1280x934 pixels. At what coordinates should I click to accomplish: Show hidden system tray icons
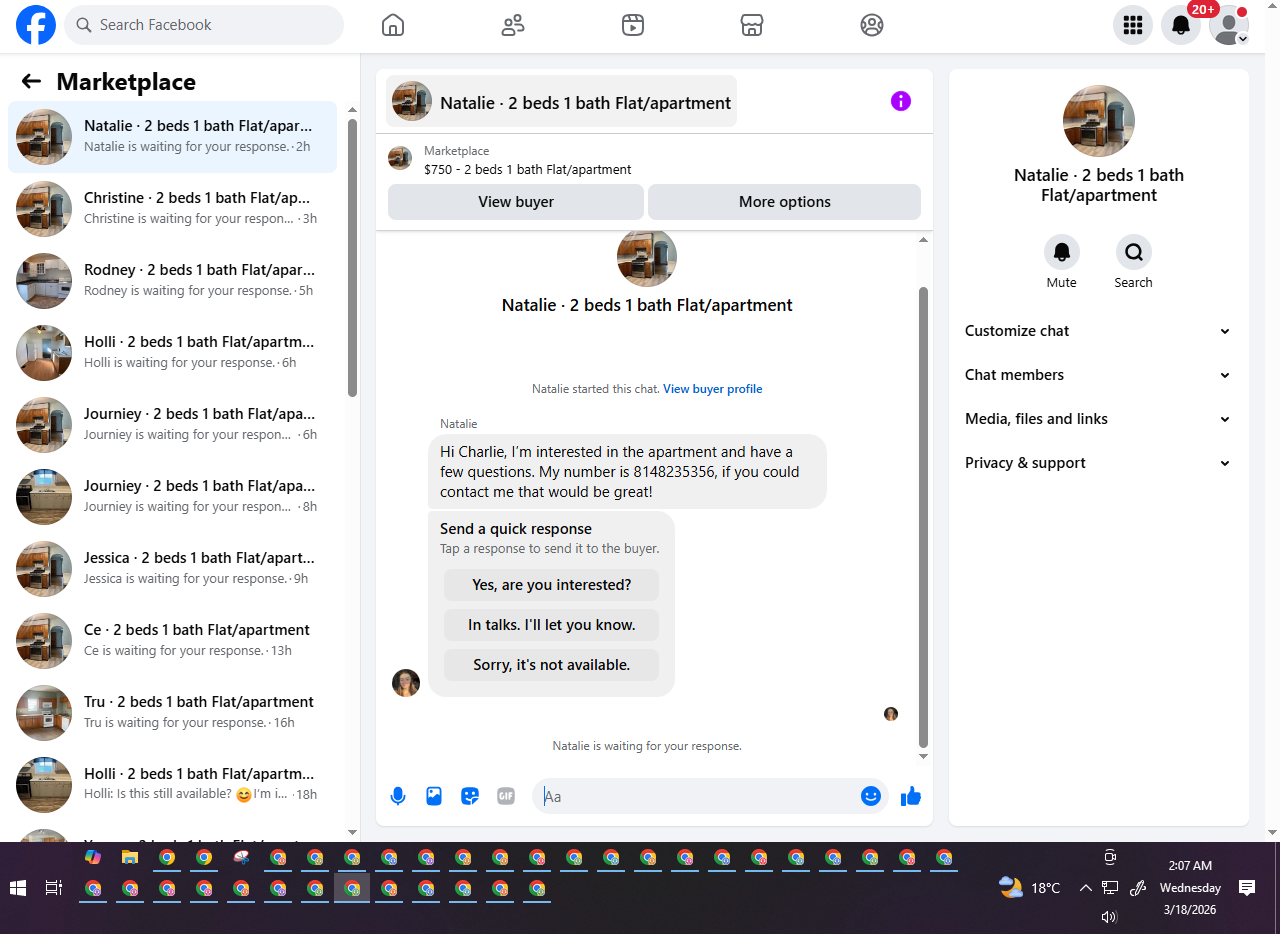(x=1085, y=888)
